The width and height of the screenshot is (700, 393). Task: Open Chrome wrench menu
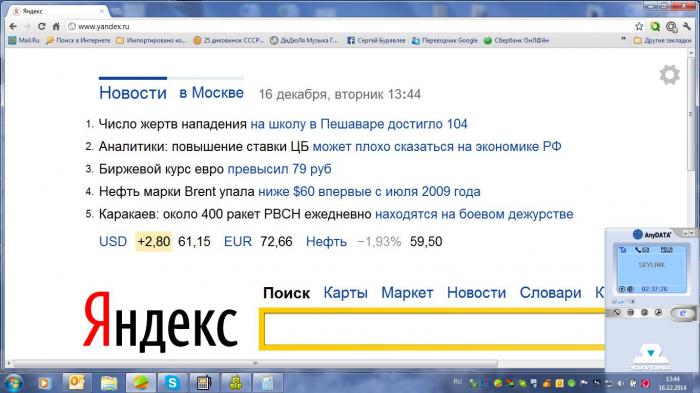pyautogui.click(x=687, y=26)
